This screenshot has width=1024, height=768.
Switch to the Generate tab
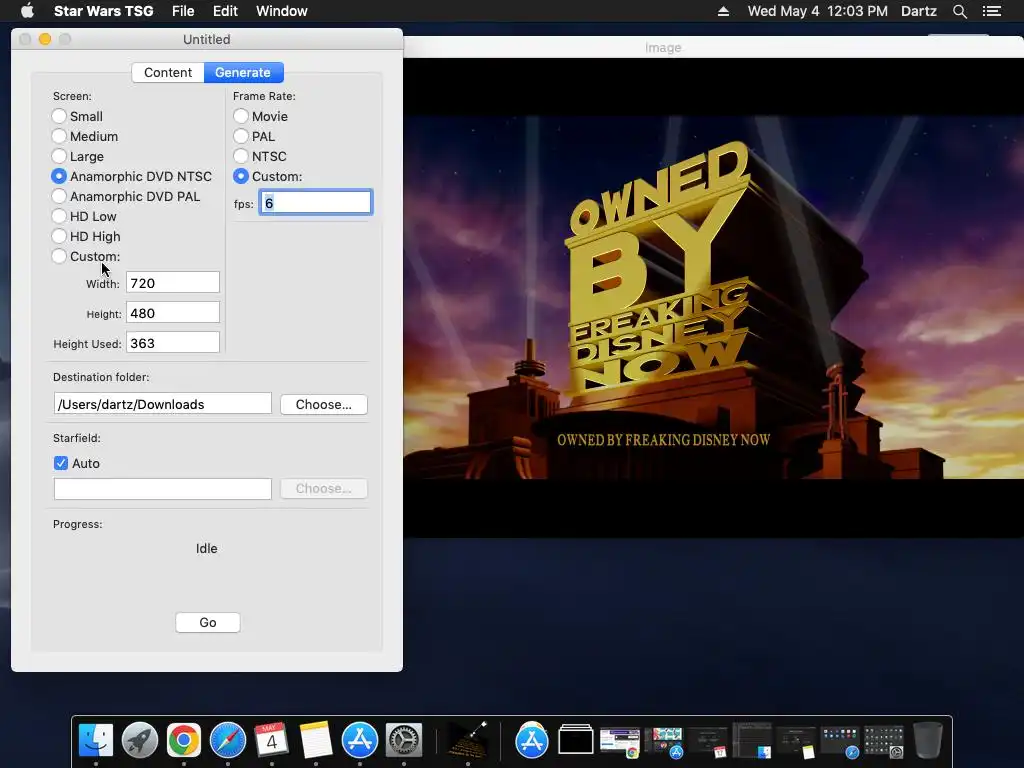[243, 72]
